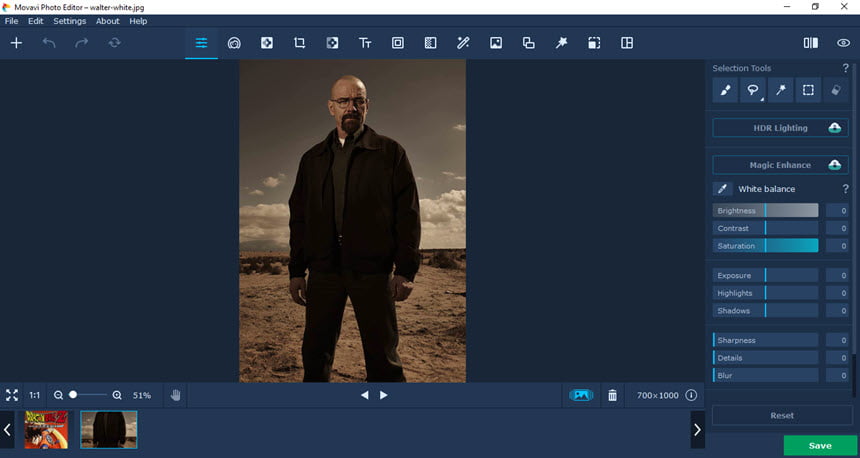Click the Brightness slider
This screenshot has width=860, height=458.
pyautogui.click(x=766, y=211)
